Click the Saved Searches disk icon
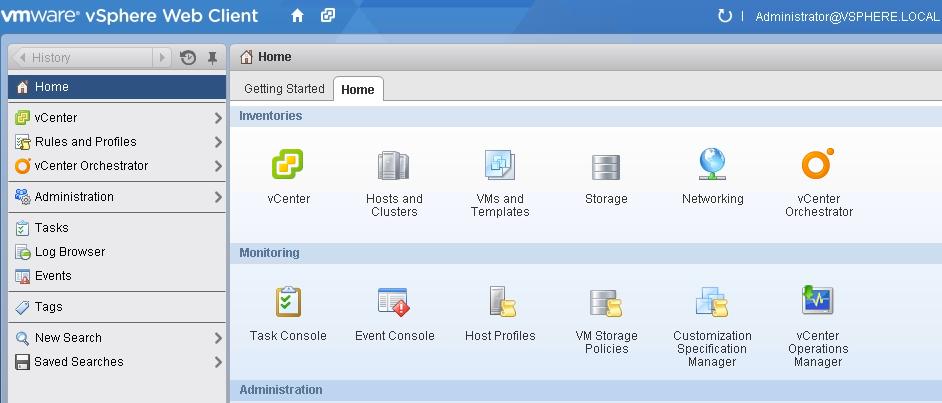Viewport: 942px width, 403px height. click(x=22, y=362)
